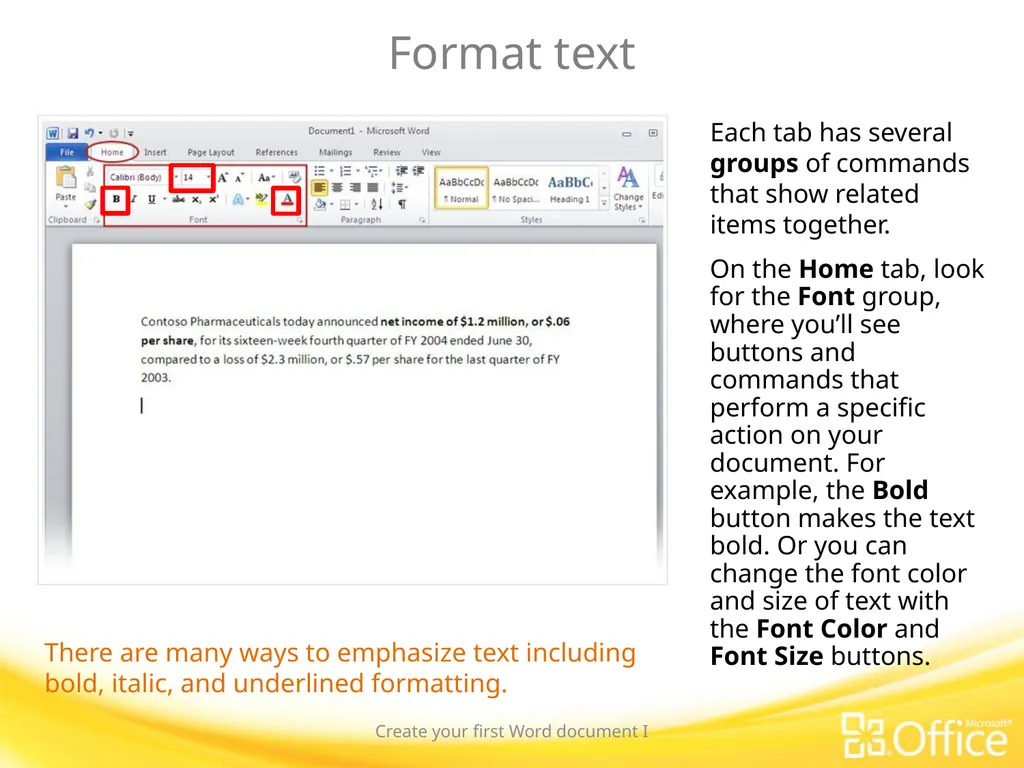The image size is (1024, 768).
Task: Click the Bullets list icon
Action: [319, 171]
